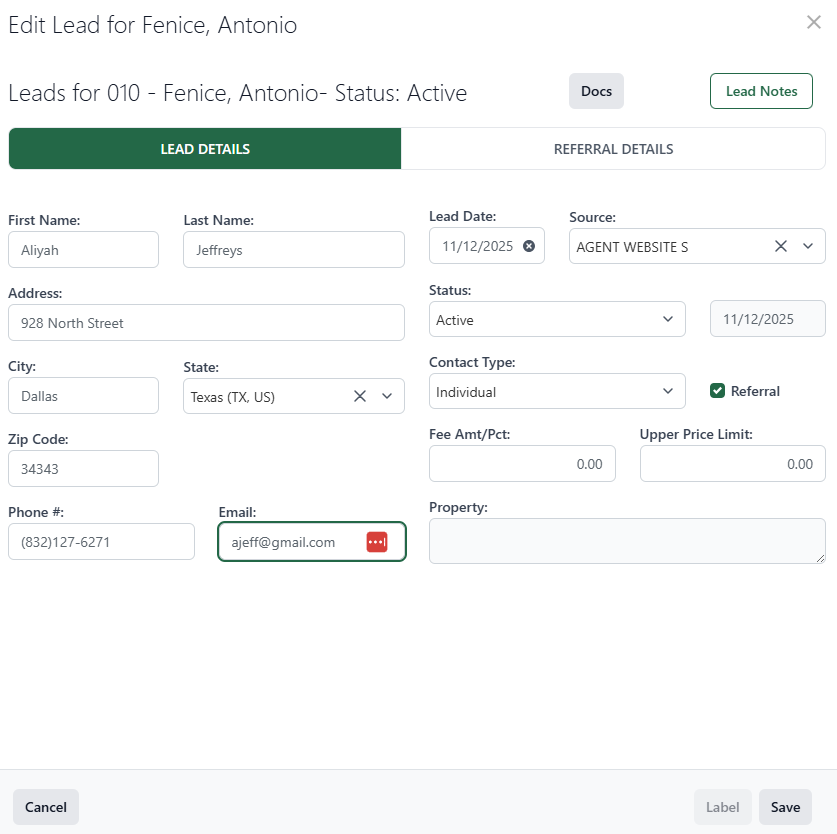The image size is (837, 834).
Task: Click the Fee Amt/Pct input
Action: tap(522, 463)
